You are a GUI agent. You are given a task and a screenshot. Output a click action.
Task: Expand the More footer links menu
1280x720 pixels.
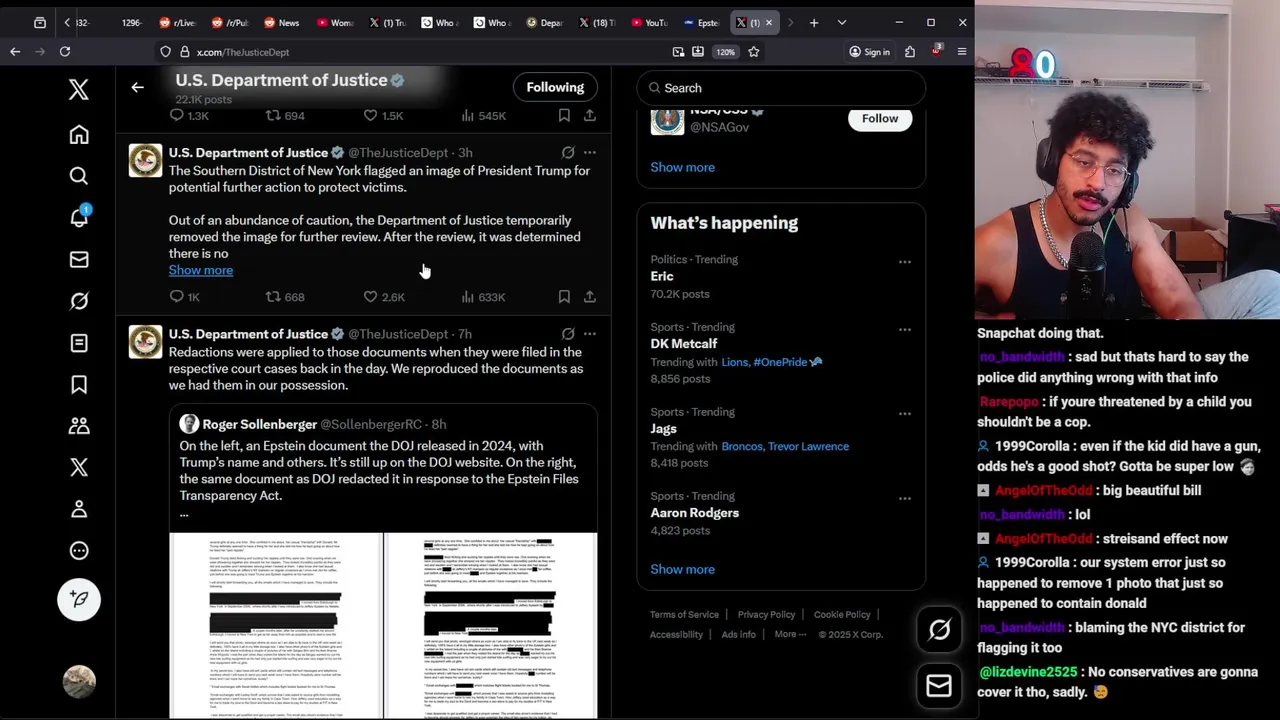tap(790, 634)
